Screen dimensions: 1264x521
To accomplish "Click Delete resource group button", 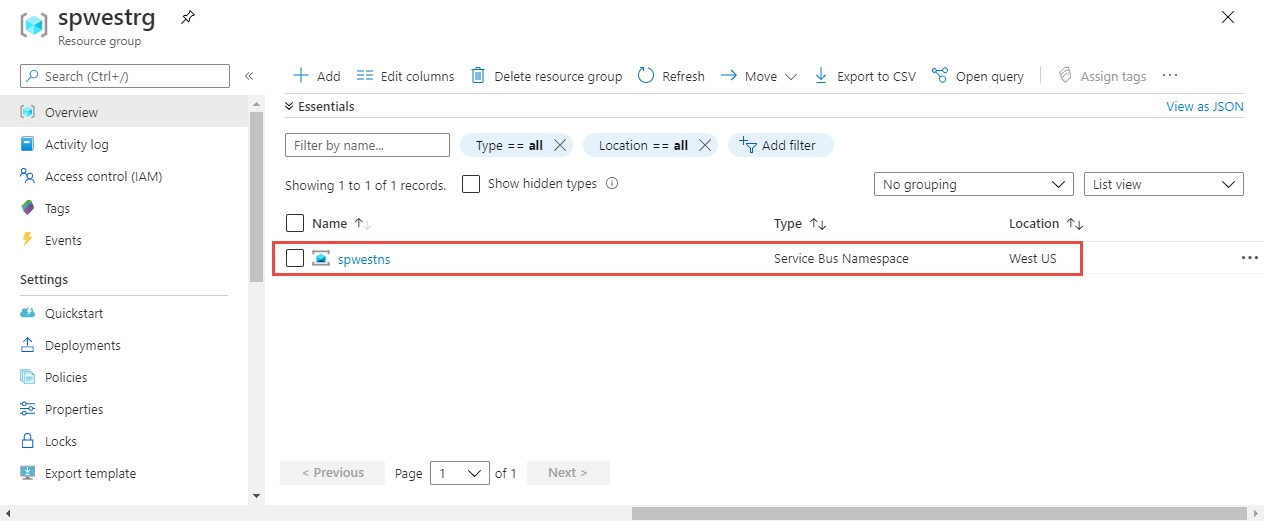I will (x=546, y=76).
